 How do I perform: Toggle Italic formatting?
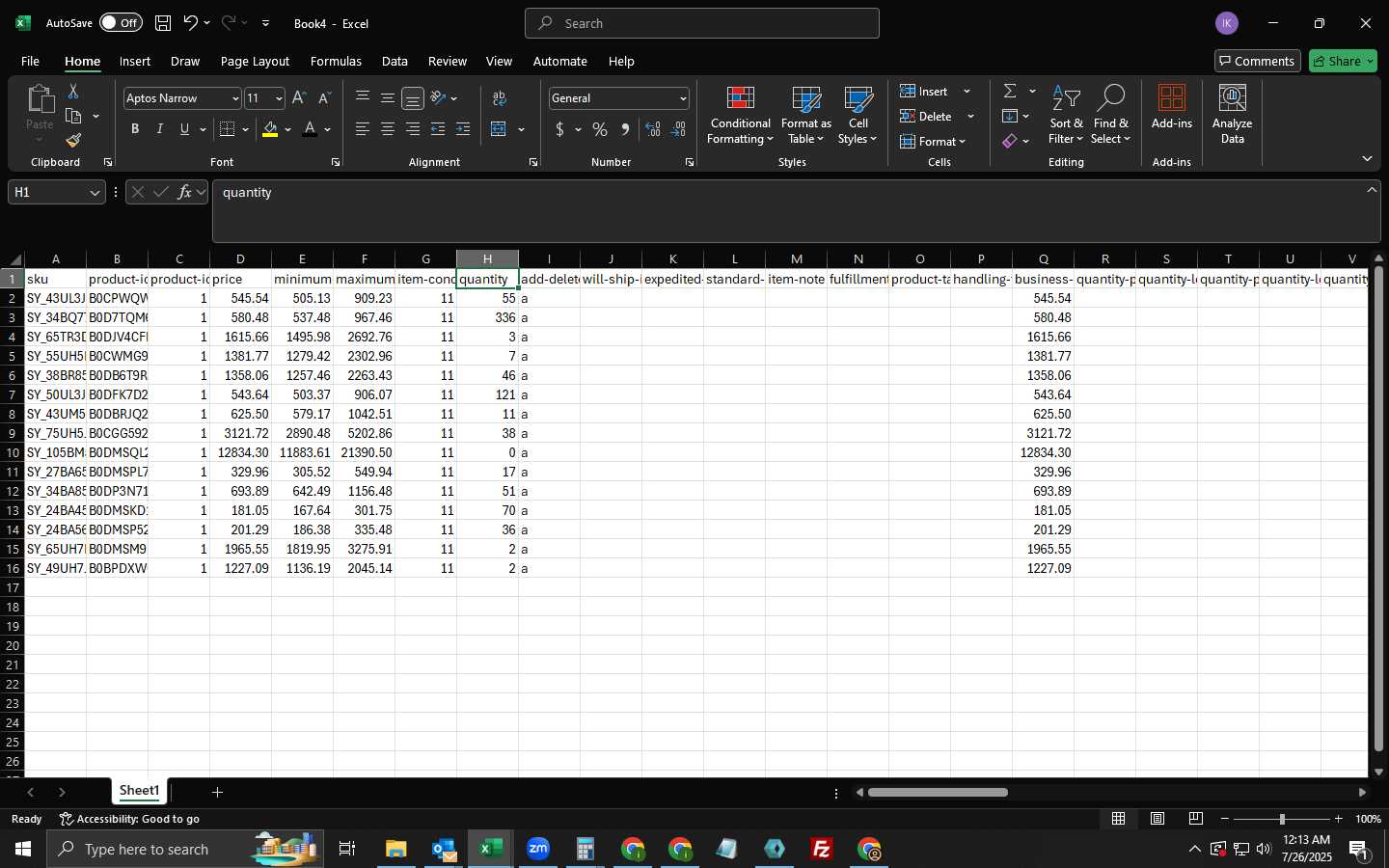click(x=160, y=129)
